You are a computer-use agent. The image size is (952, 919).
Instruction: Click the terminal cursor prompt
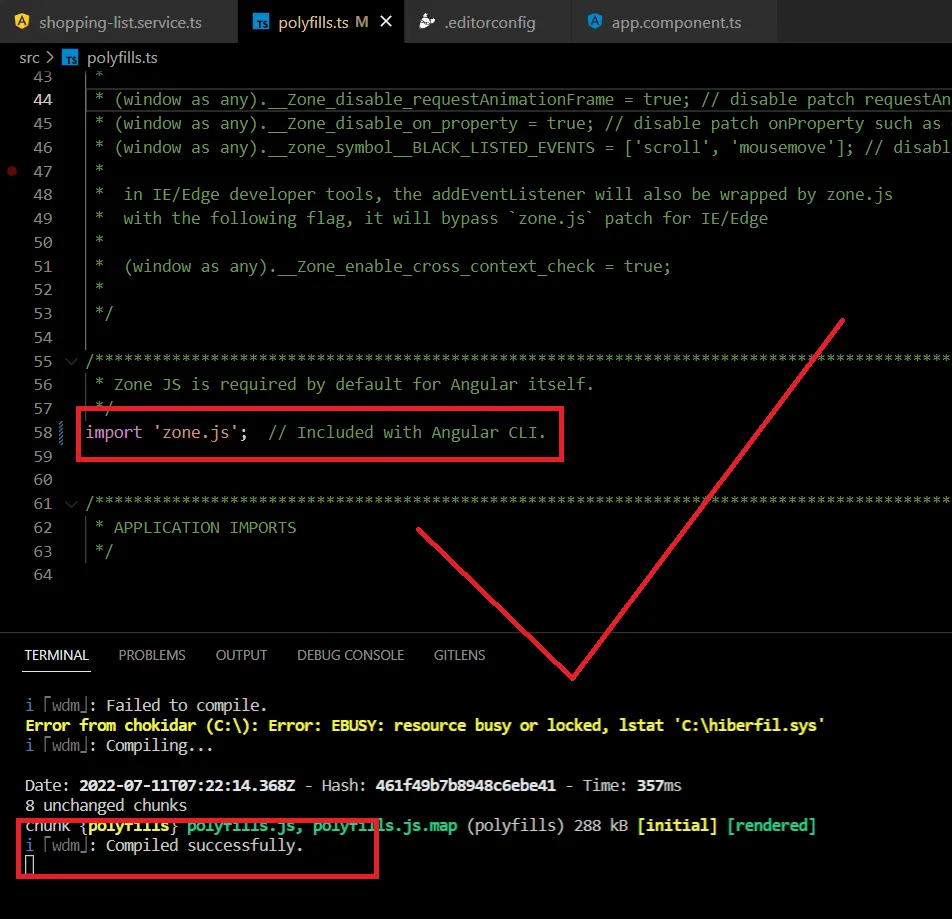point(30,865)
